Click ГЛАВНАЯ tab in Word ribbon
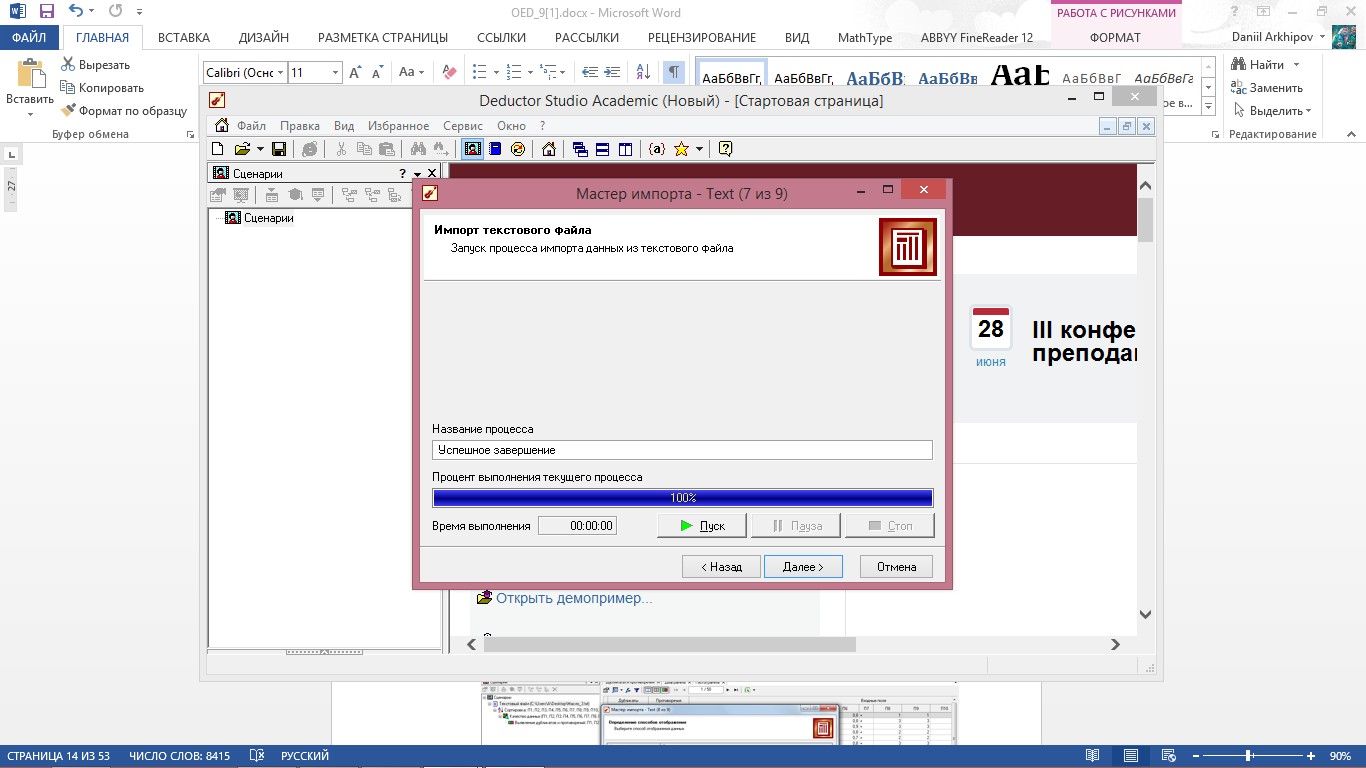Screen dimensions: 1366x768 tap(102, 38)
